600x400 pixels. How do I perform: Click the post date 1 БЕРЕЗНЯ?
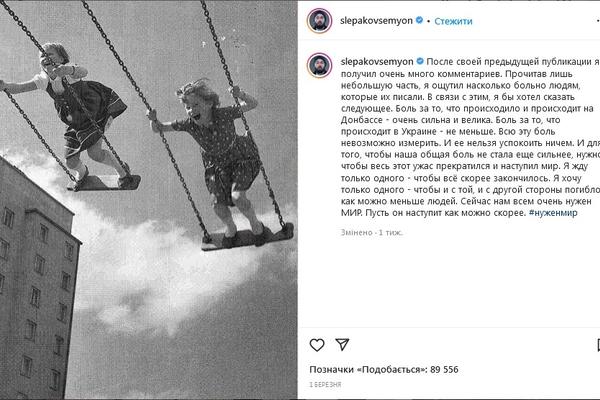(325, 385)
